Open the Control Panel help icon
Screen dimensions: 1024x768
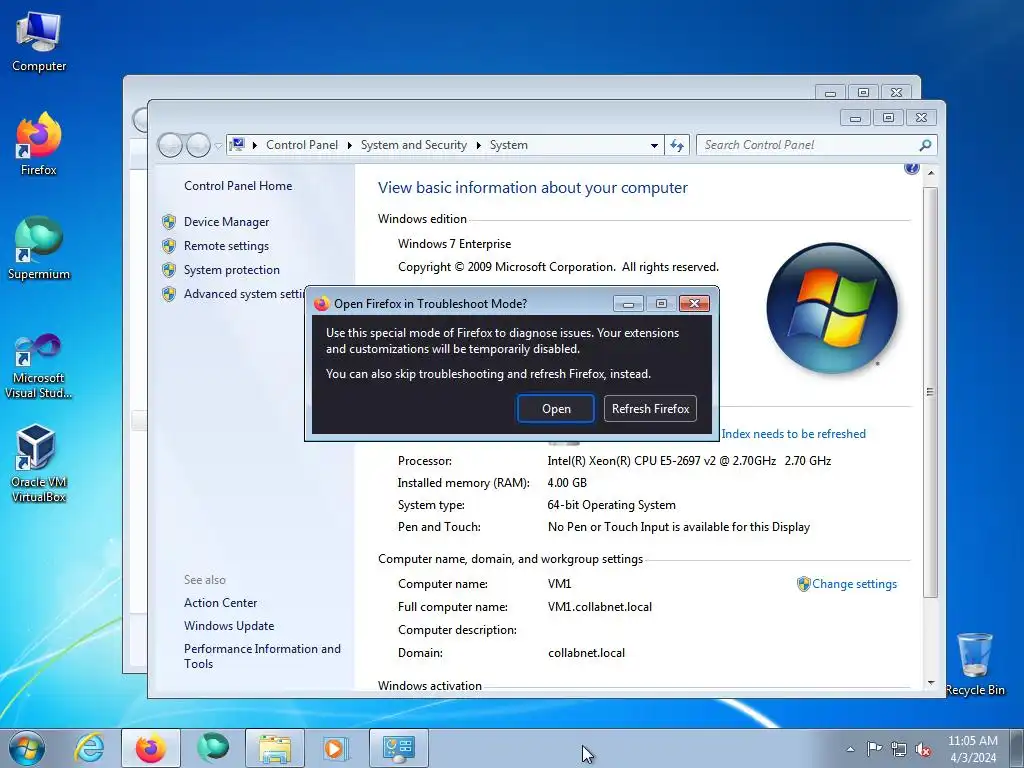[x=912, y=168]
